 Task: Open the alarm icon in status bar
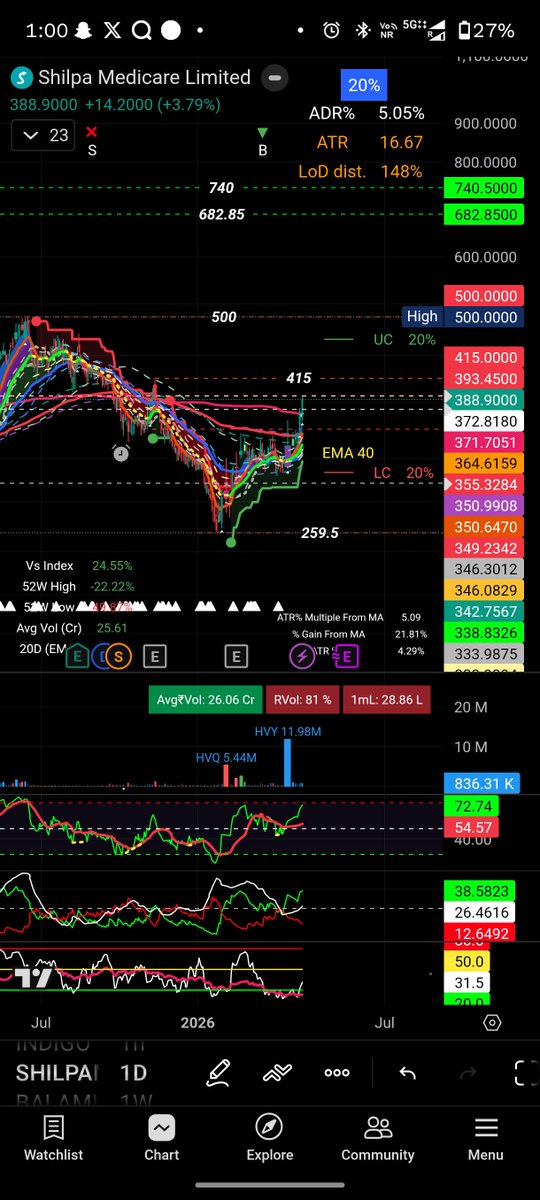click(331, 31)
